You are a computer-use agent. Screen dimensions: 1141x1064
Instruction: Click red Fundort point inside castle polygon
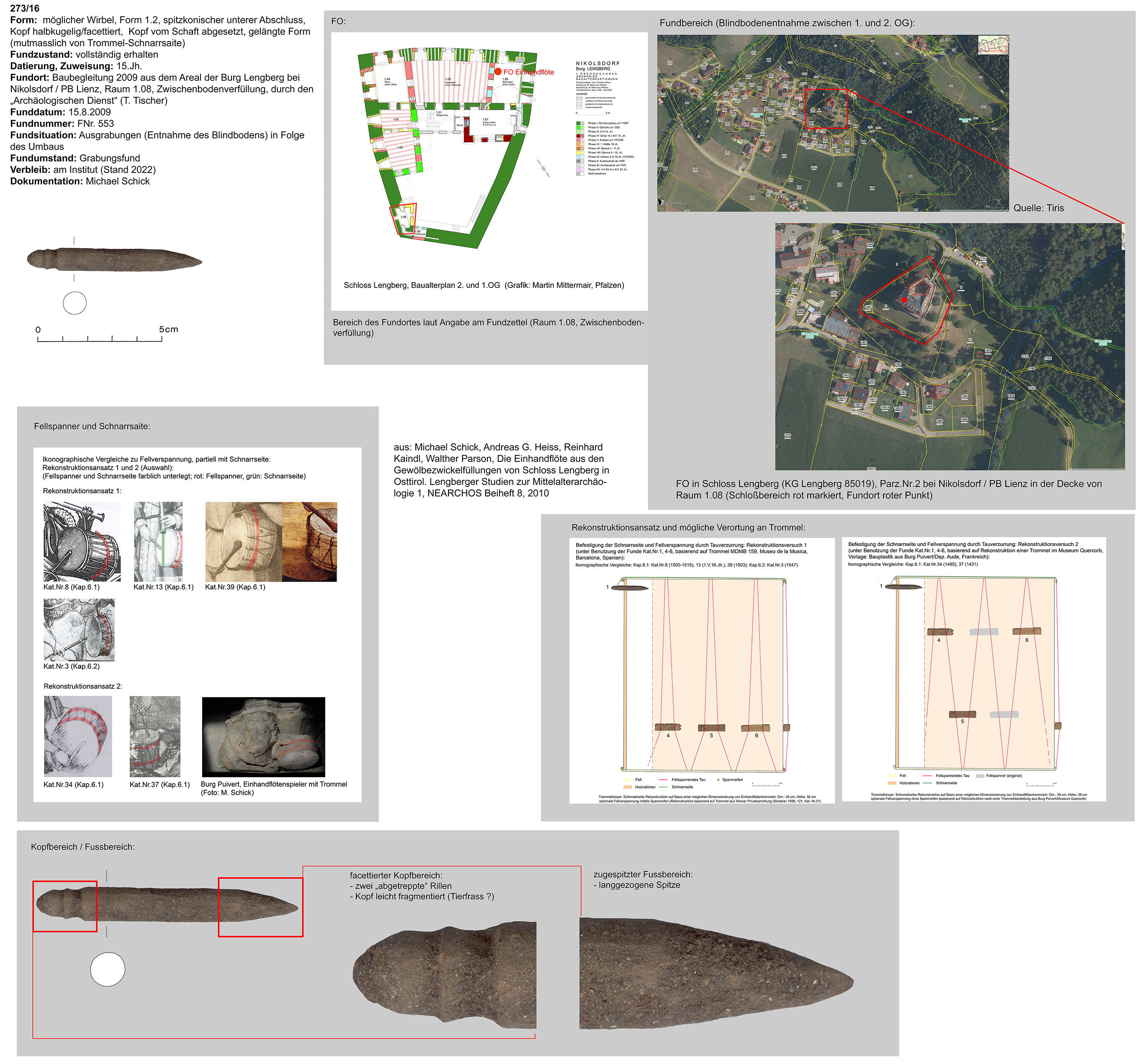tap(904, 299)
